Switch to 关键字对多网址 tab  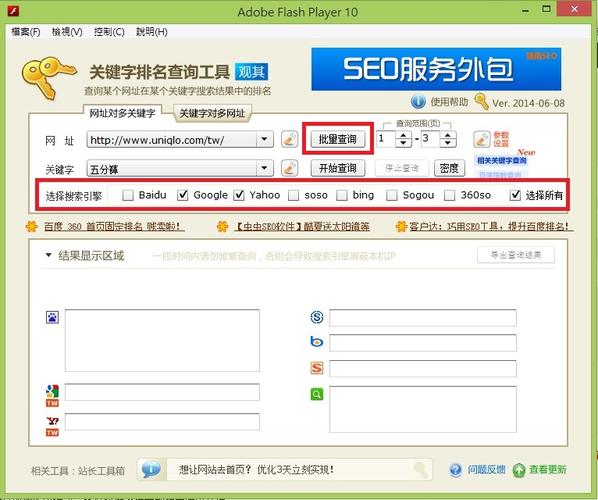point(212,113)
